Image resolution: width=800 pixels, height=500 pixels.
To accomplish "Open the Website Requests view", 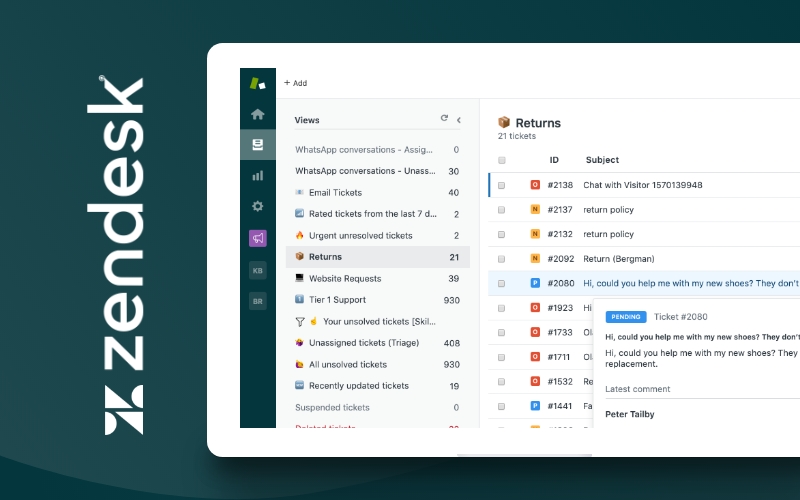I will tap(377, 279).
